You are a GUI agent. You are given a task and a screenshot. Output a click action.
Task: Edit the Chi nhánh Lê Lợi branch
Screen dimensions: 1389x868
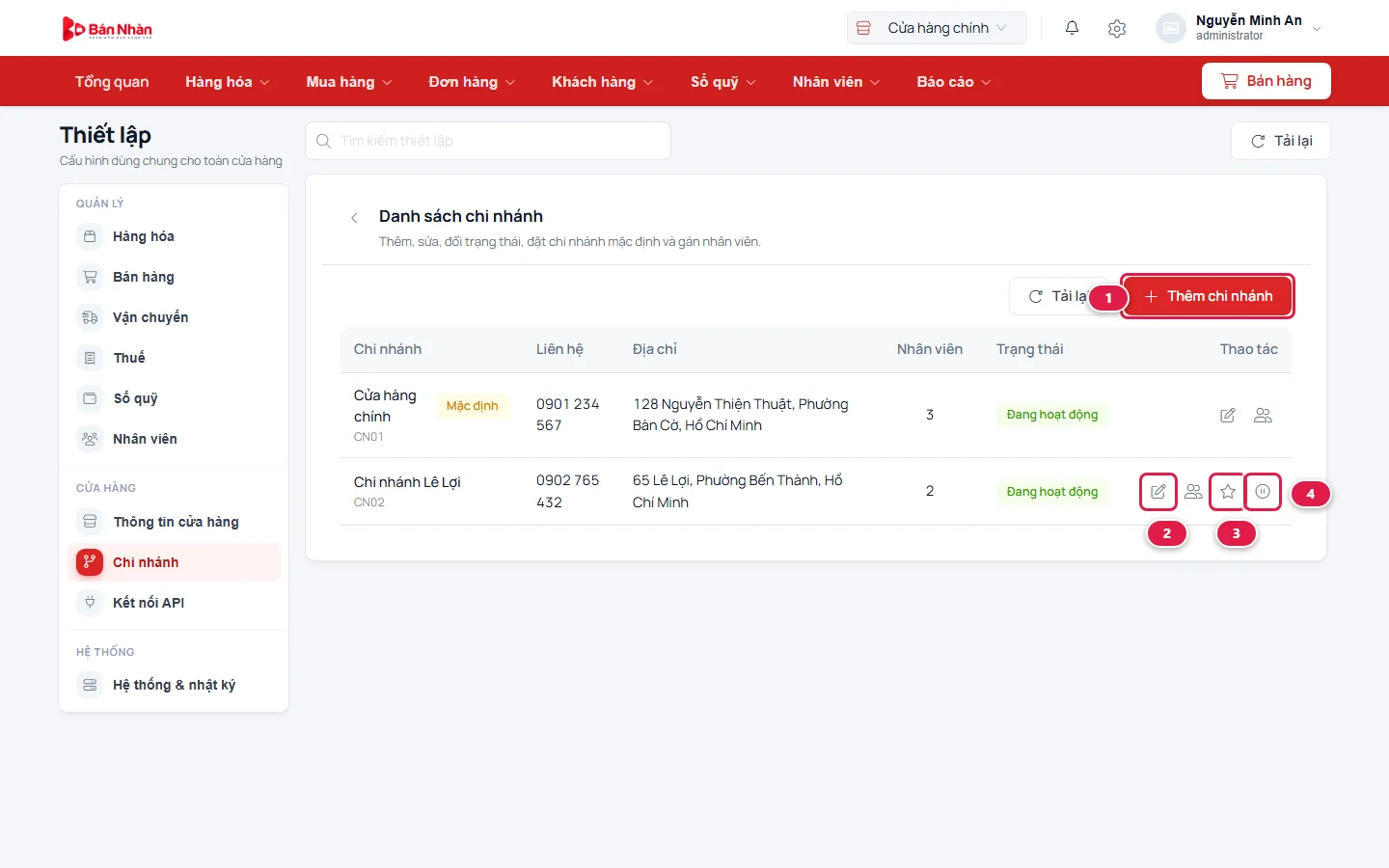(x=1158, y=492)
